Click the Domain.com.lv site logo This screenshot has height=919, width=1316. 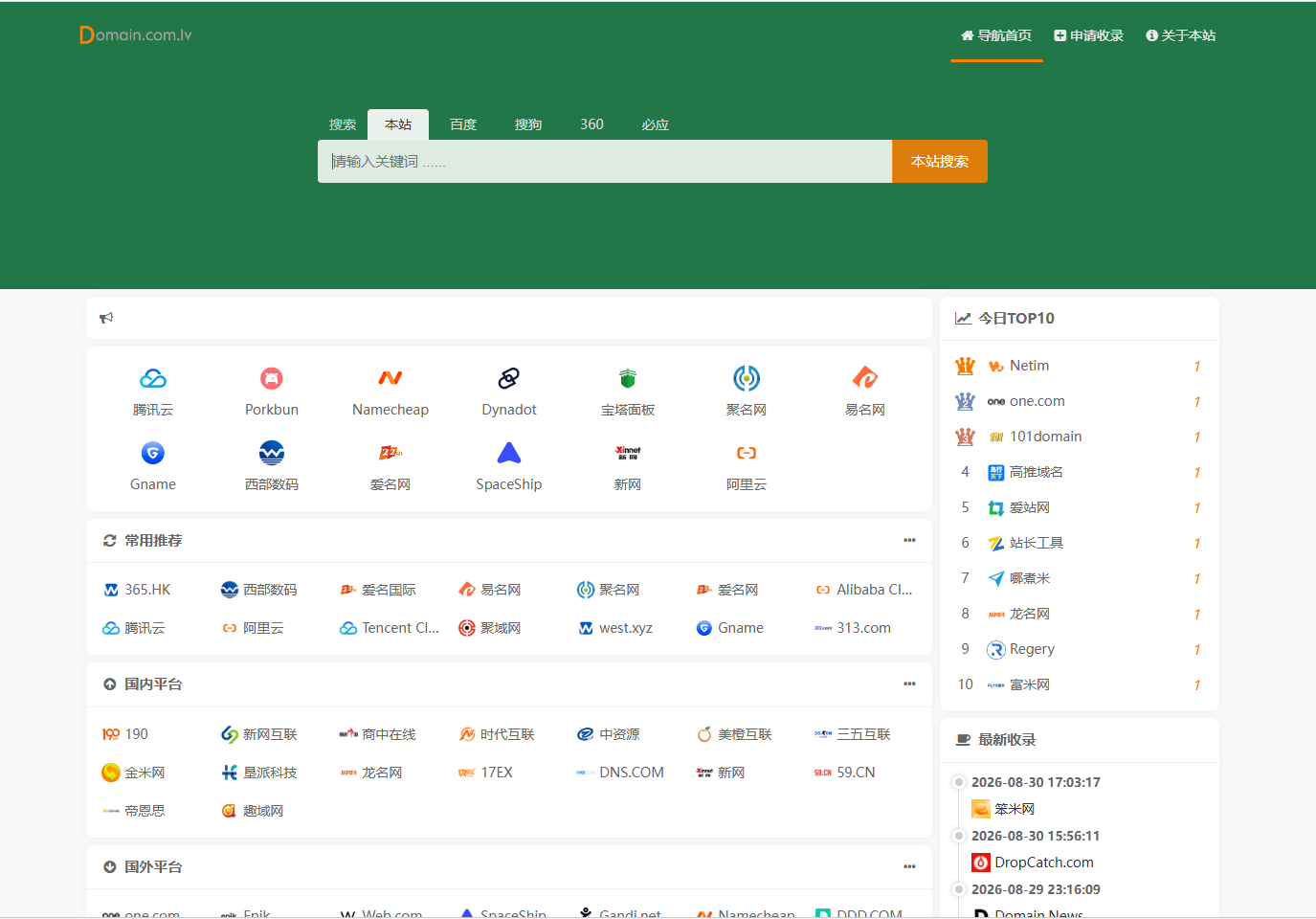pos(135,35)
